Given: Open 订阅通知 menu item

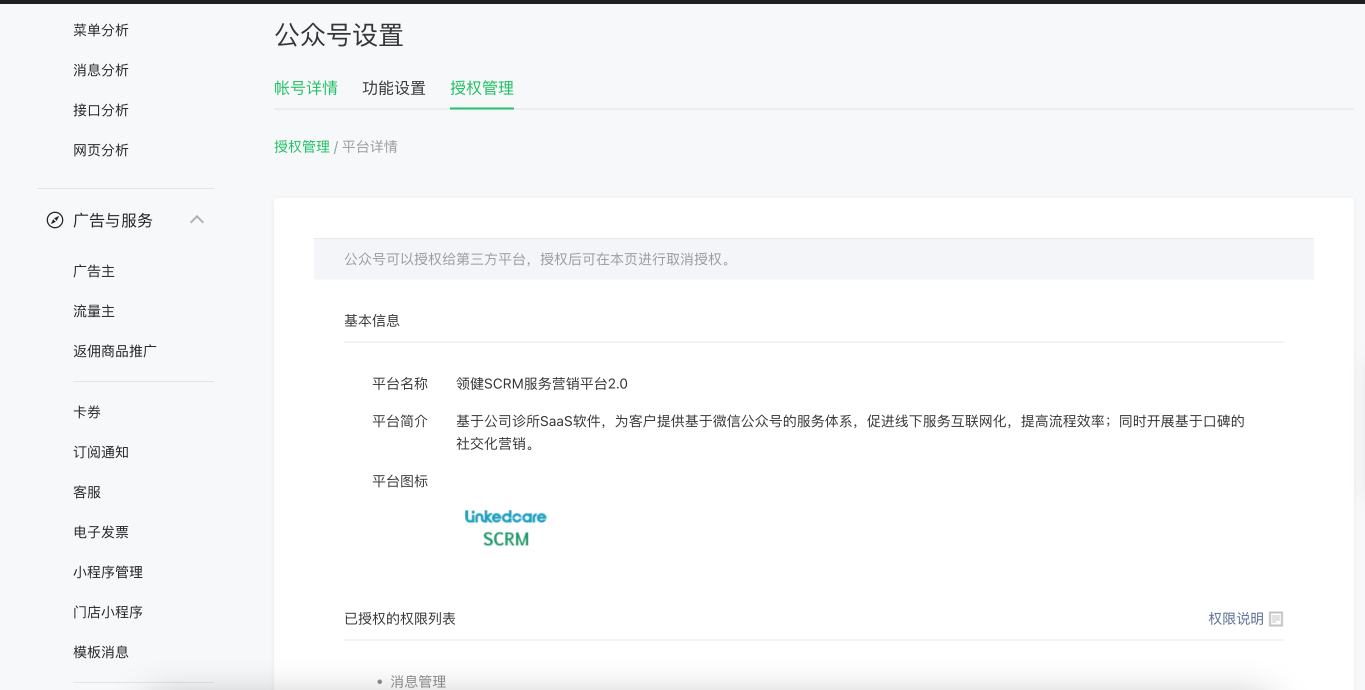Looking at the screenshot, I should click(101, 452).
